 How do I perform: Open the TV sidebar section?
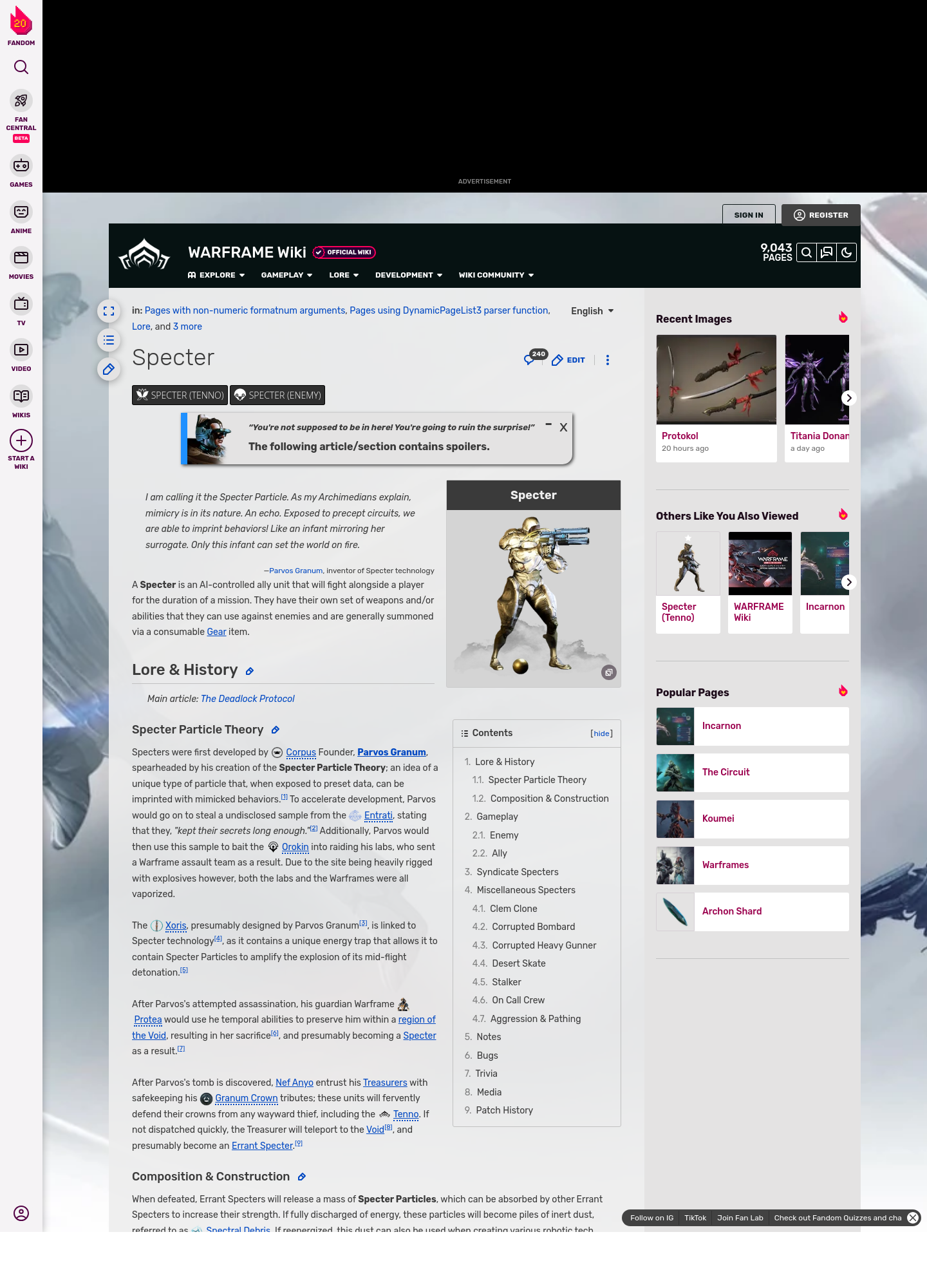(21, 310)
